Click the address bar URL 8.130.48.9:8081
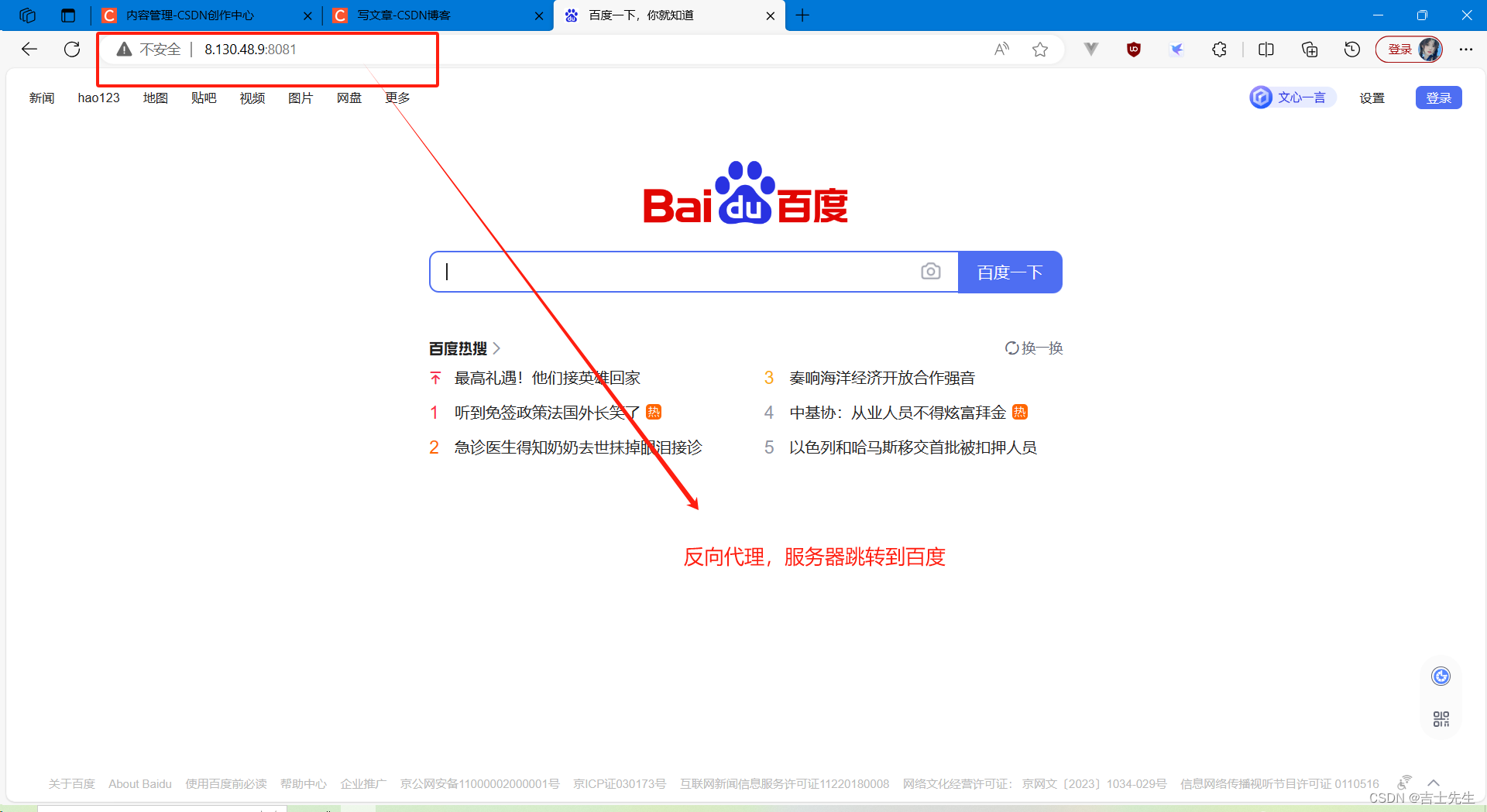This screenshot has width=1487, height=812. 250,50
